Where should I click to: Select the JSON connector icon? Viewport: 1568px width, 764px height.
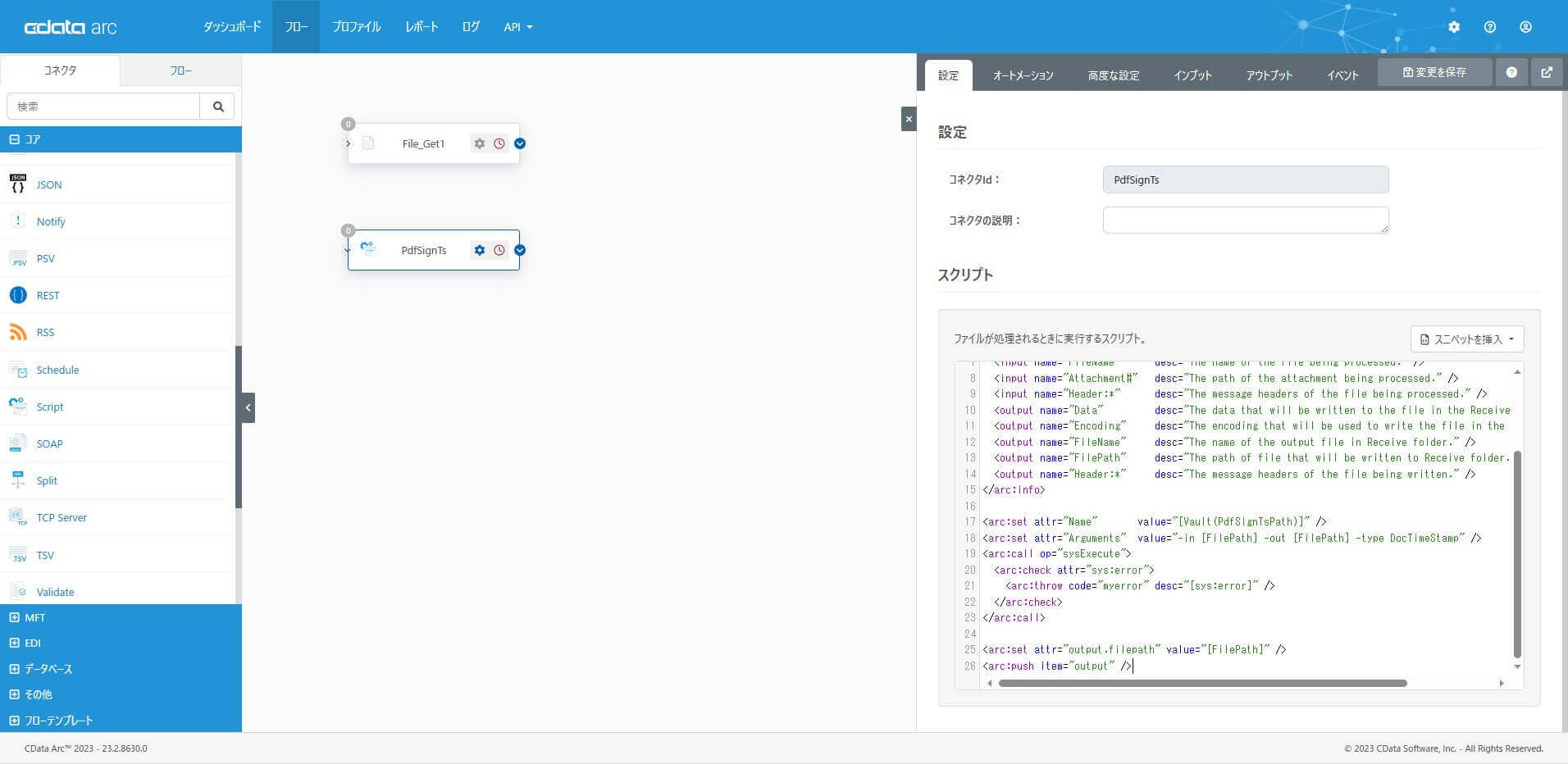[x=18, y=184]
